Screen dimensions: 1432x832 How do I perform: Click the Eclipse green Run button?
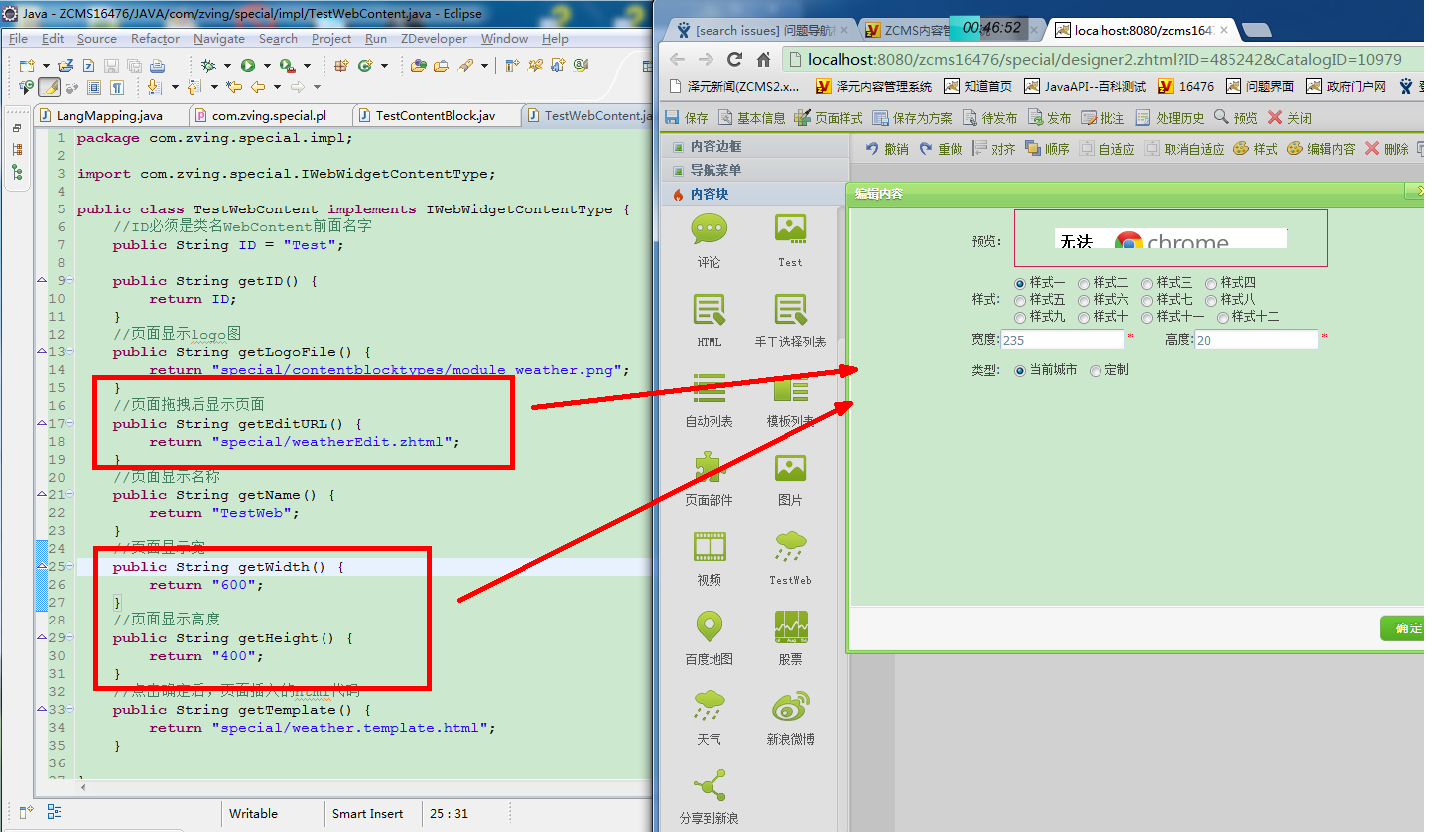(x=247, y=65)
